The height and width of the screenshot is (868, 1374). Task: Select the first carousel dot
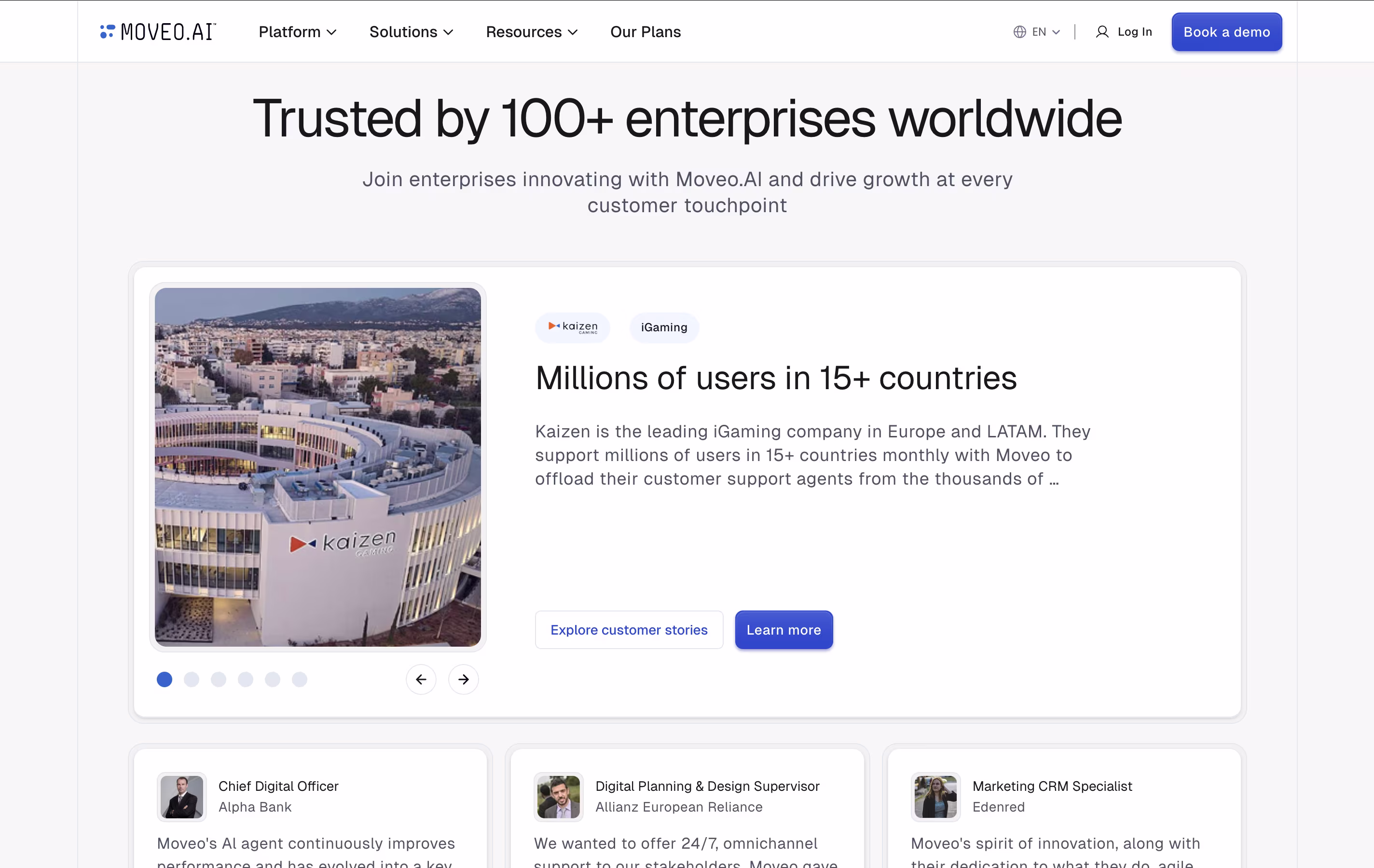point(165,679)
